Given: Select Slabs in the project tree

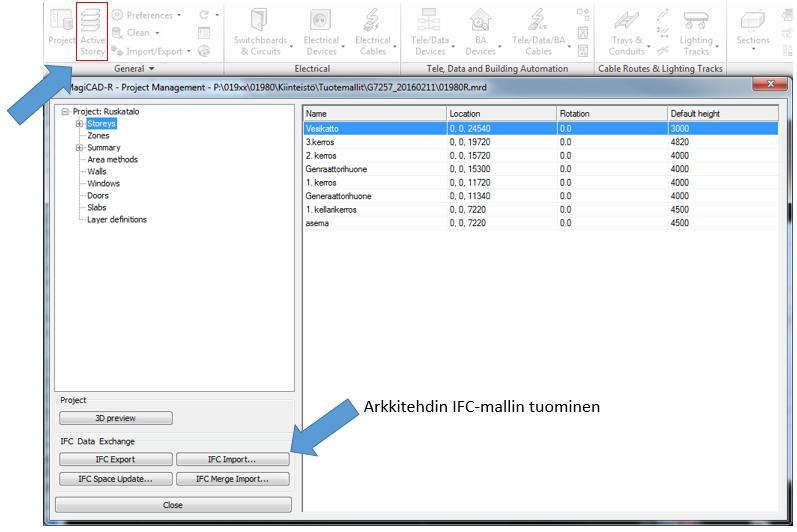Looking at the screenshot, I should [x=97, y=207].
